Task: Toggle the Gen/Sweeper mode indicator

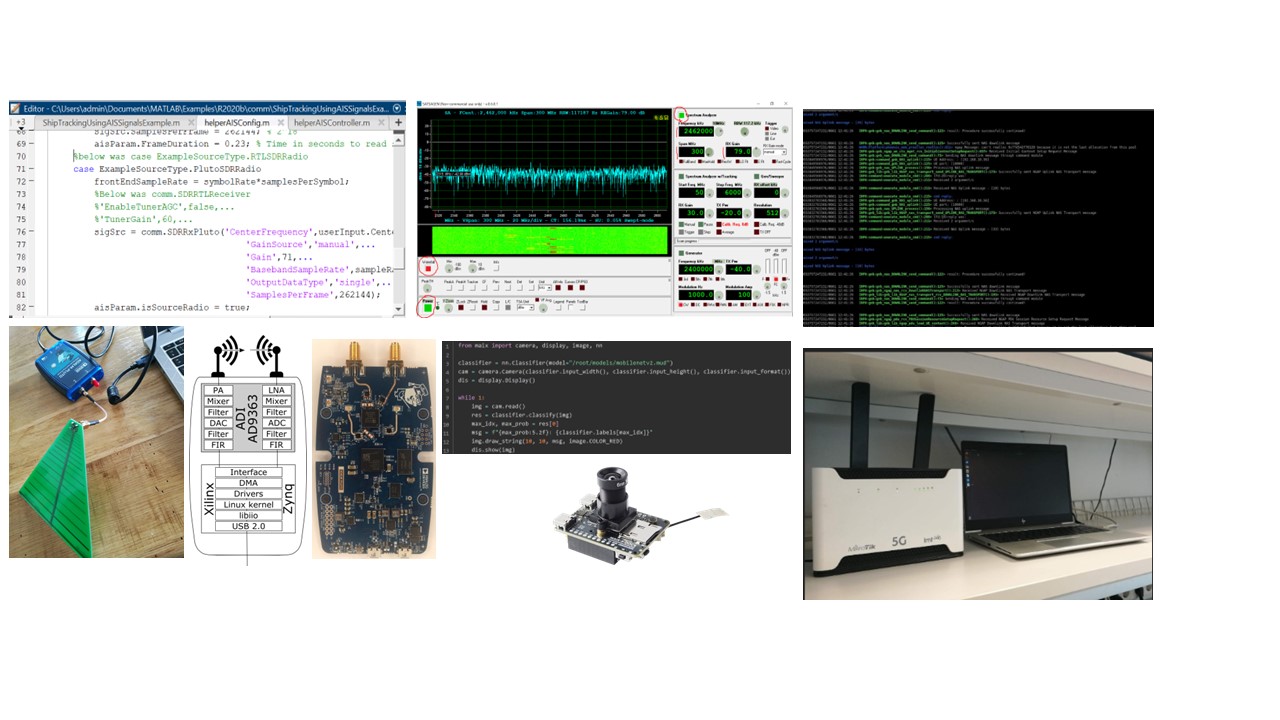Action: point(757,176)
